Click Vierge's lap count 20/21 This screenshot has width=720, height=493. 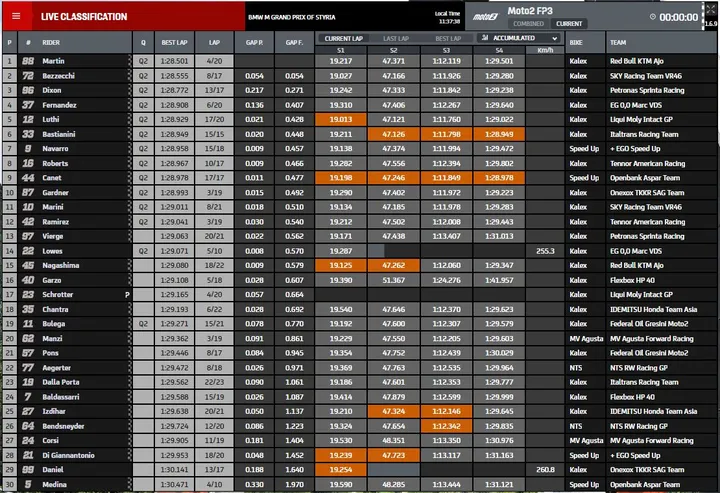214,236
